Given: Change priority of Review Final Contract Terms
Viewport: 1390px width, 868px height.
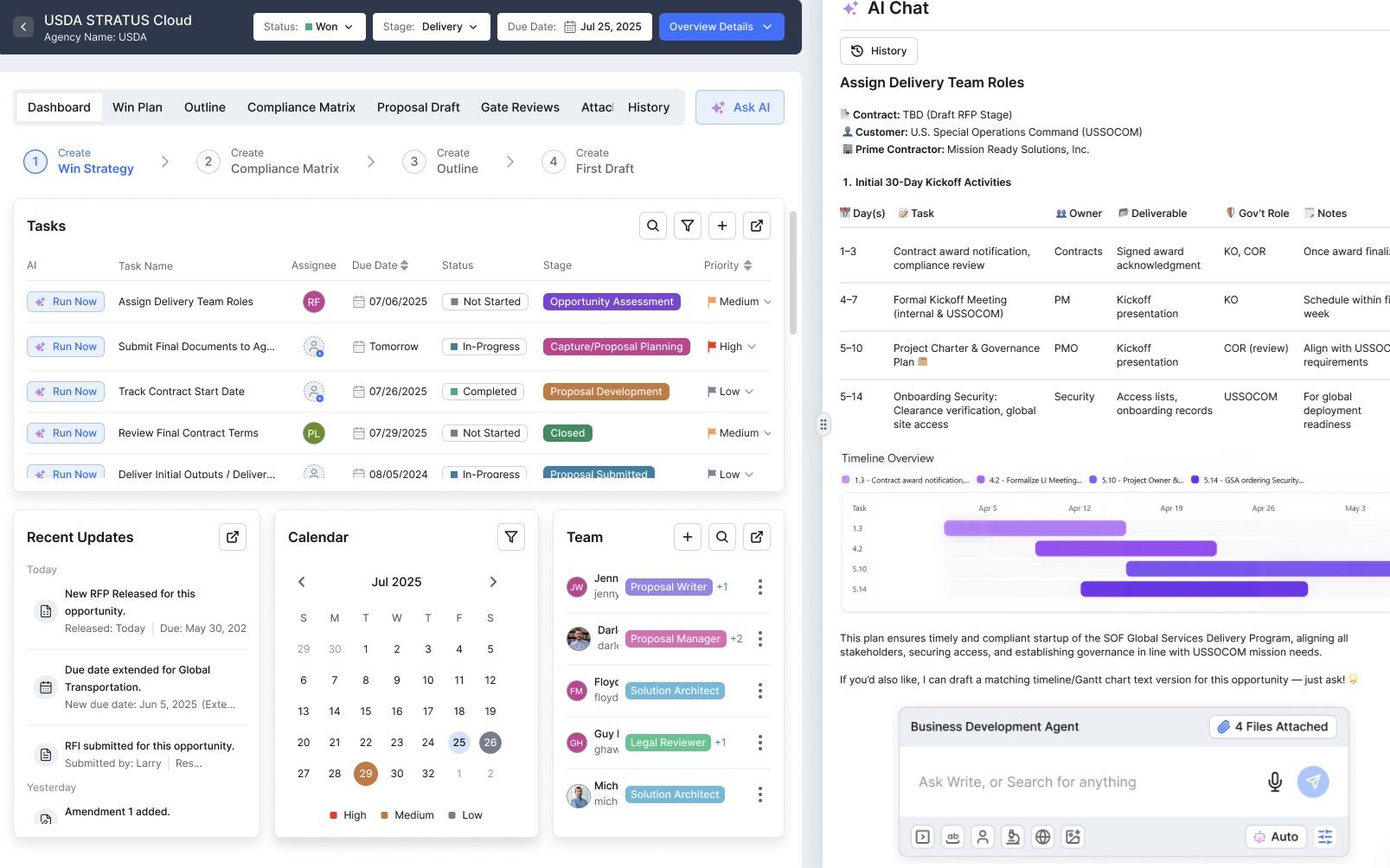Looking at the screenshot, I should 740,433.
